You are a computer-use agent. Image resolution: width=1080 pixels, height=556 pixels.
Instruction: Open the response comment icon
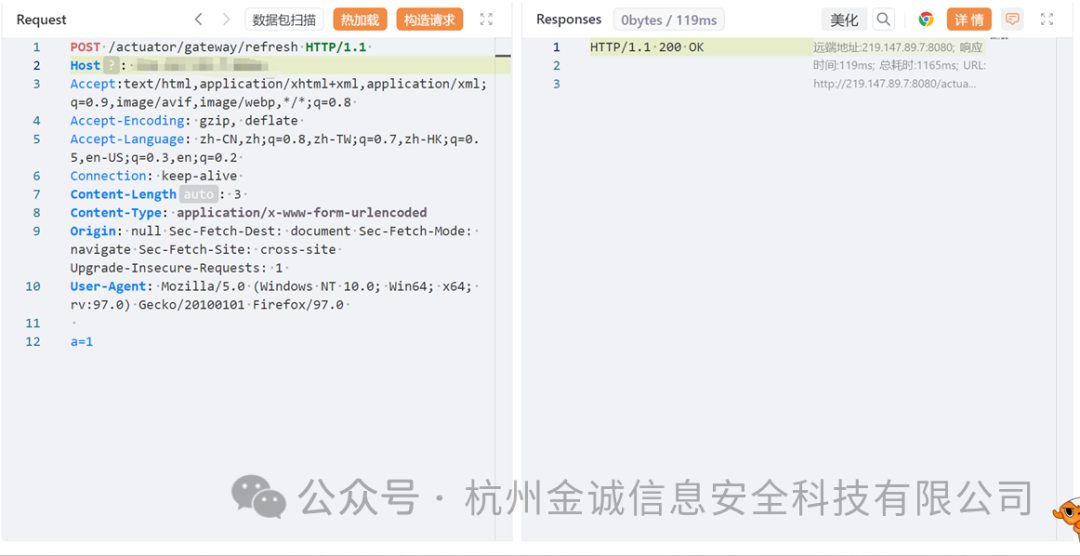tap(1012, 19)
